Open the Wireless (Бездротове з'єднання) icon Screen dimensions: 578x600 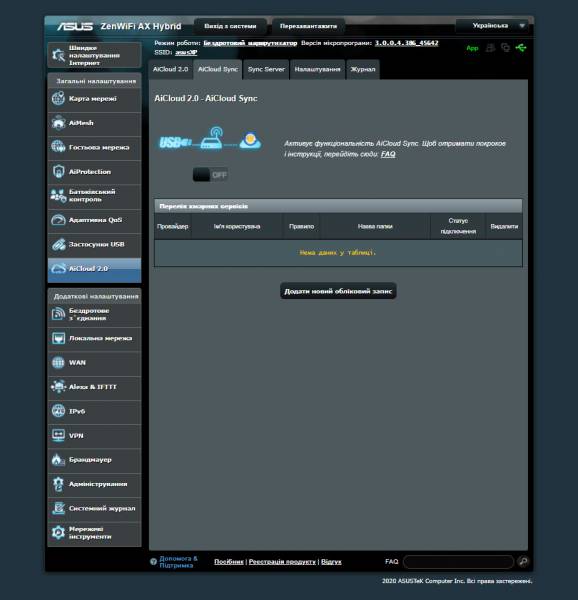tap(58, 314)
